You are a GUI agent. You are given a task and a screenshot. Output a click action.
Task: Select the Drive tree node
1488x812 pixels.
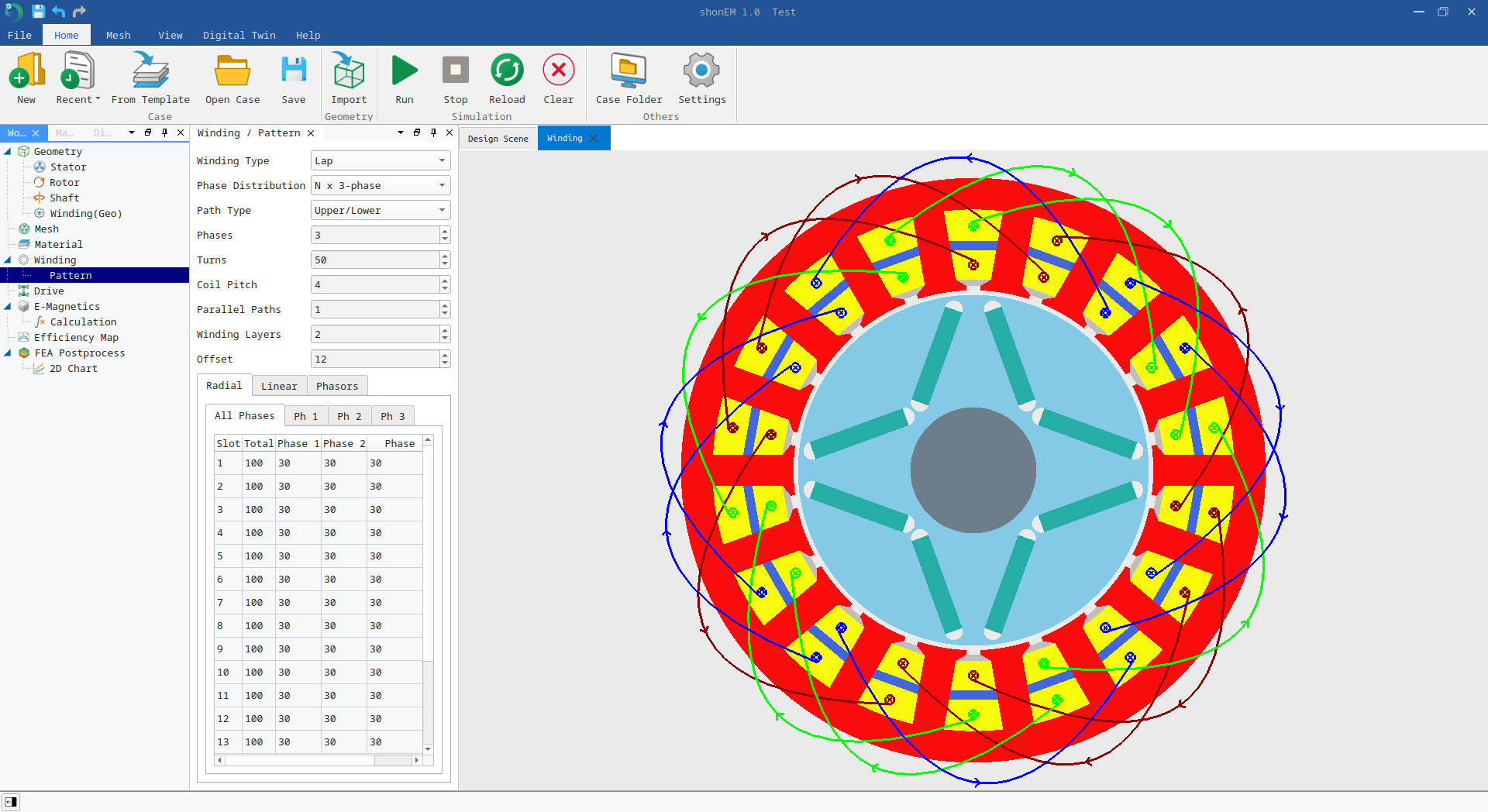49,291
